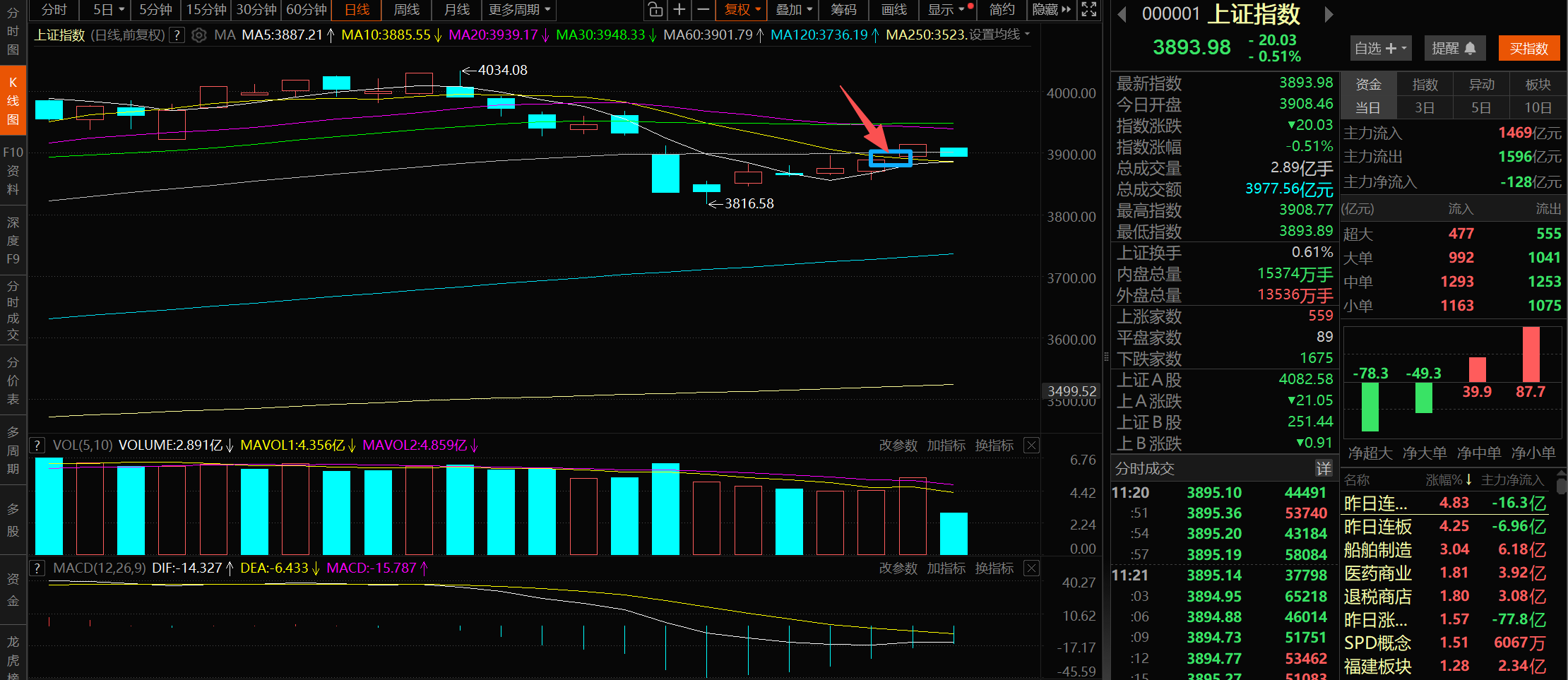Screen dimensions: 1568x680
Task: Open 资金 in the sidebar
Action: click(x=13, y=590)
